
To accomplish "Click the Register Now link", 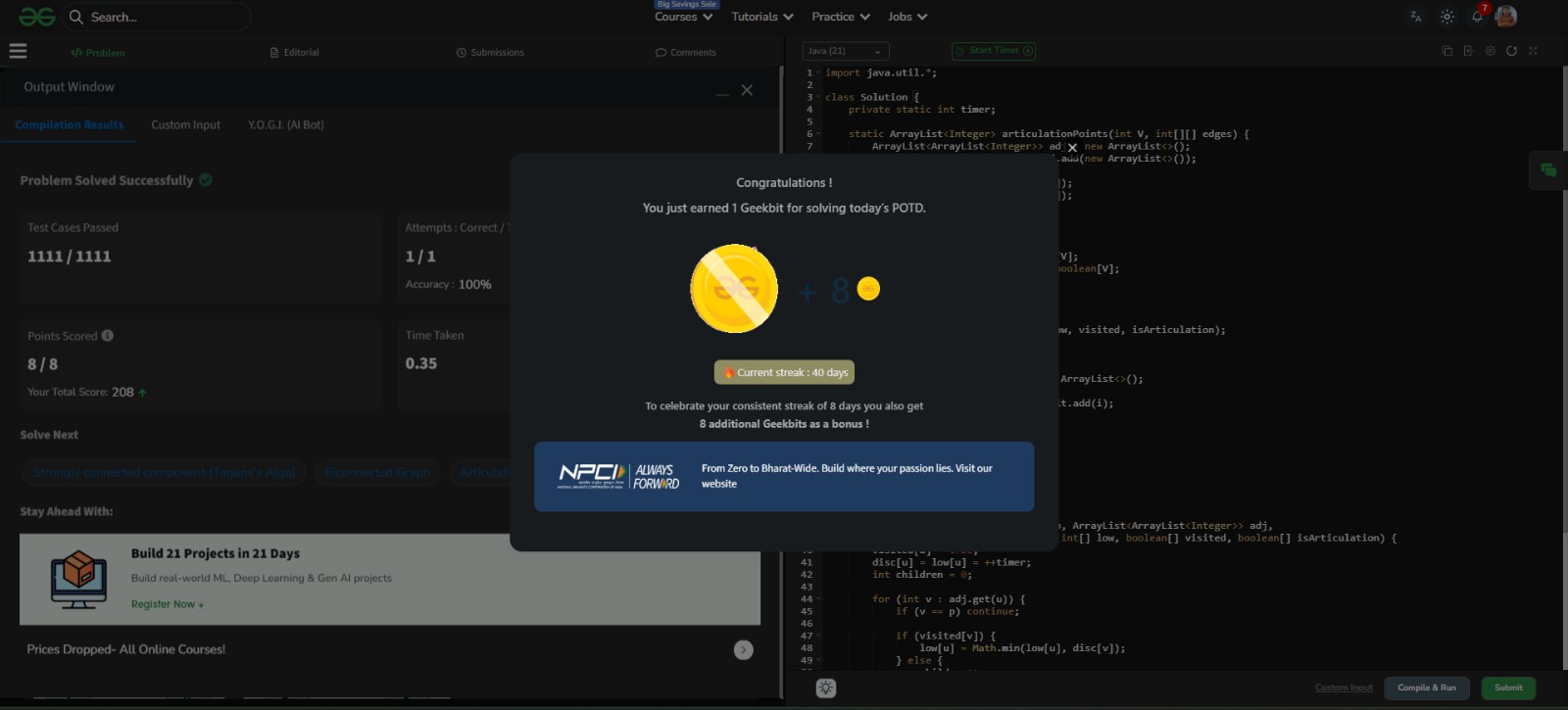I will (168, 604).
